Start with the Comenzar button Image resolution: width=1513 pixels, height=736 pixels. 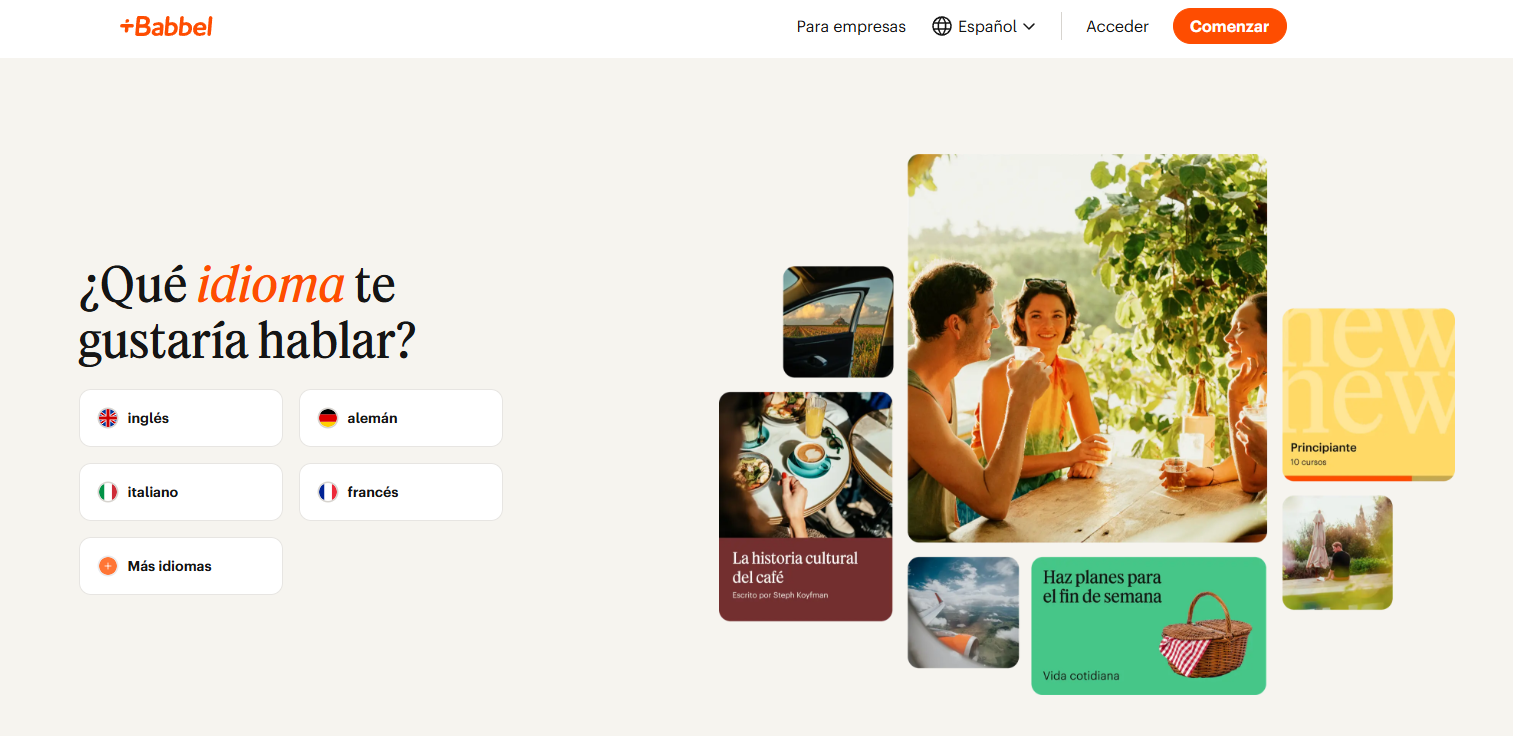(1229, 27)
